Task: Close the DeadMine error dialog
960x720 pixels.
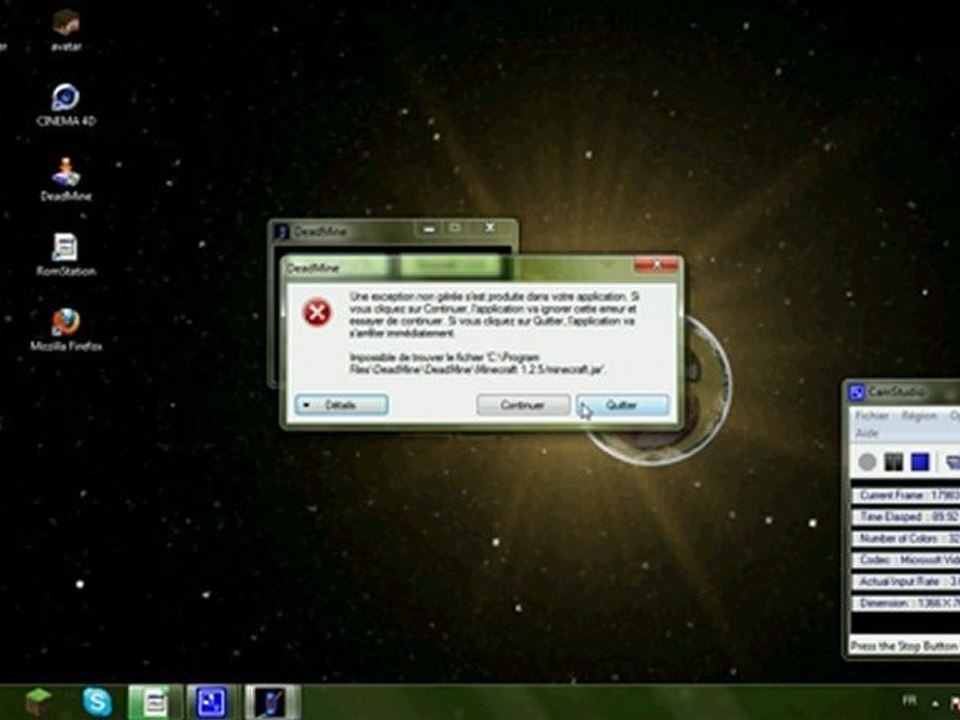Action: tap(656, 265)
